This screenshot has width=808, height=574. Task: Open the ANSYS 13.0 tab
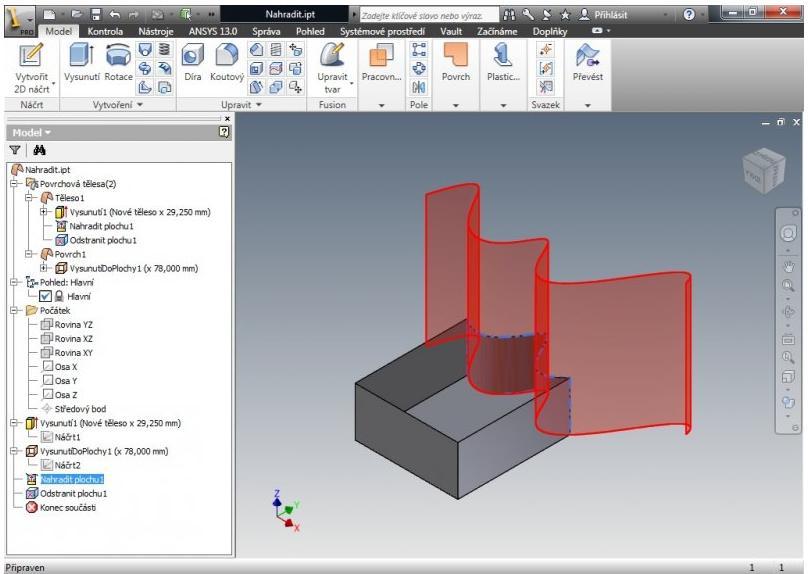click(213, 31)
